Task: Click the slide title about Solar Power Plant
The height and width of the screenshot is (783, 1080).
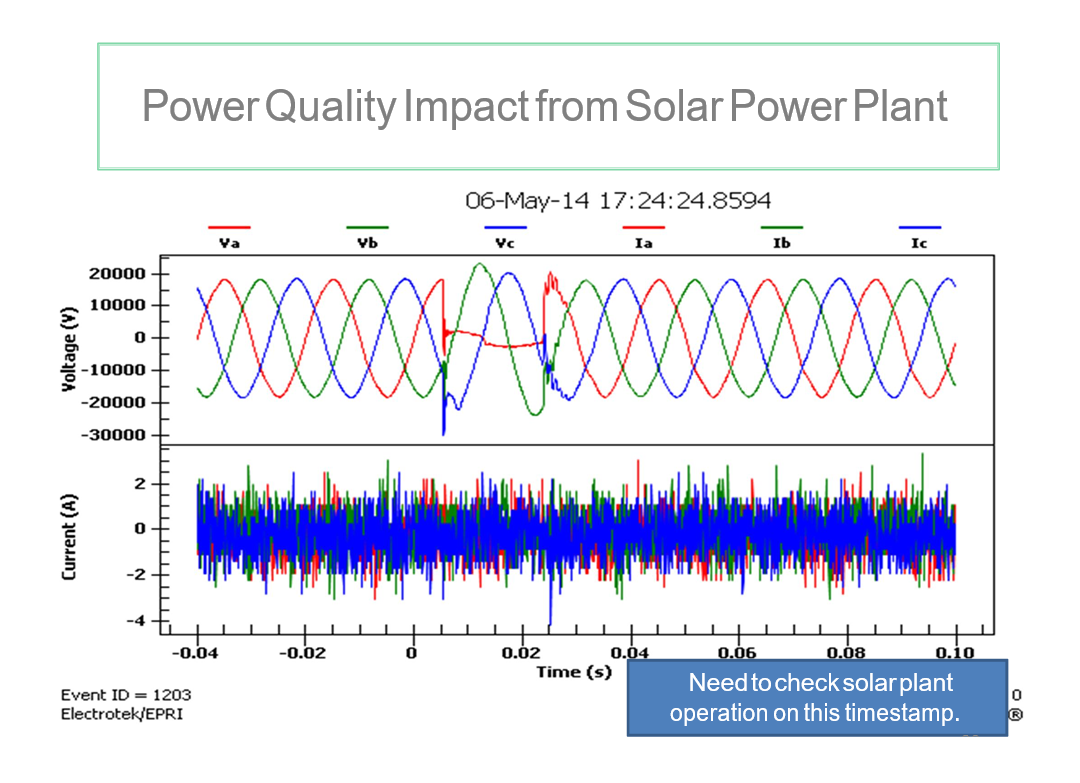Action: [x=545, y=106]
